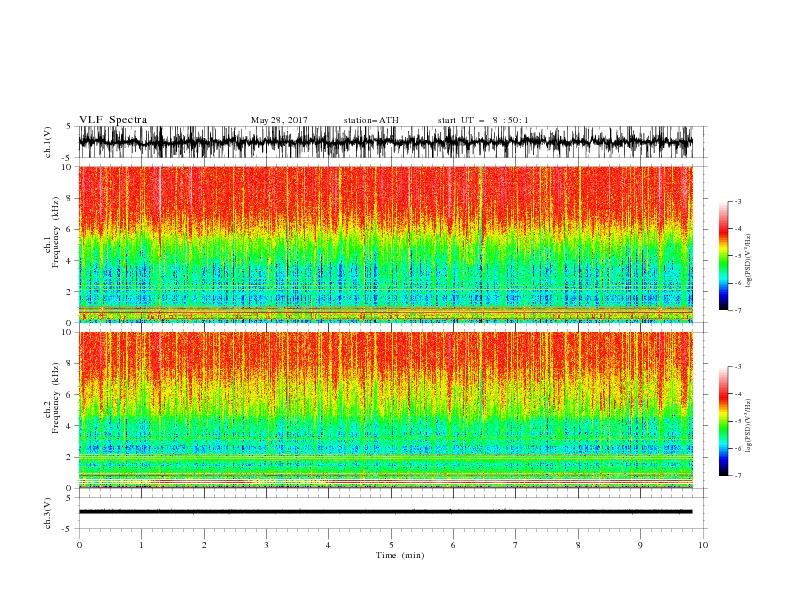
Task: Click time axis tick label '4'
Action: click(x=328, y=545)
